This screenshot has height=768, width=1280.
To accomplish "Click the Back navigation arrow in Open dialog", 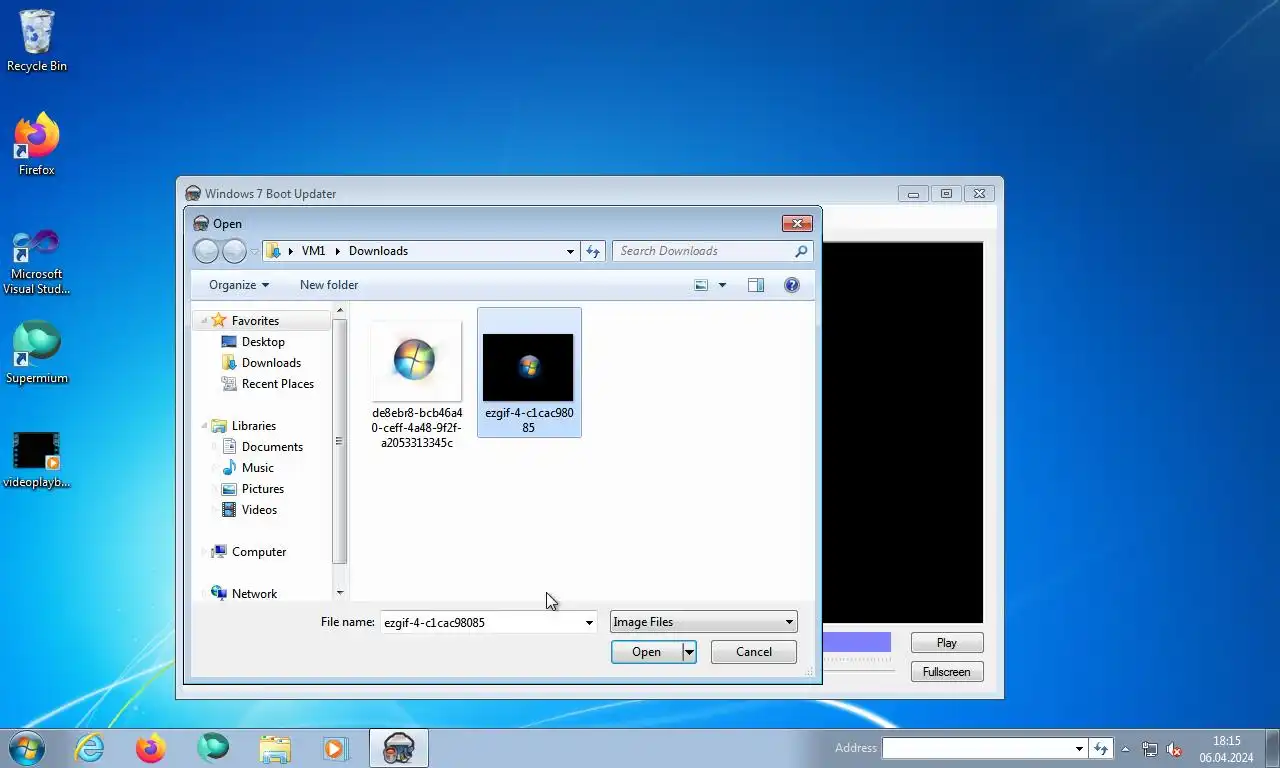I will coord(206,251).
